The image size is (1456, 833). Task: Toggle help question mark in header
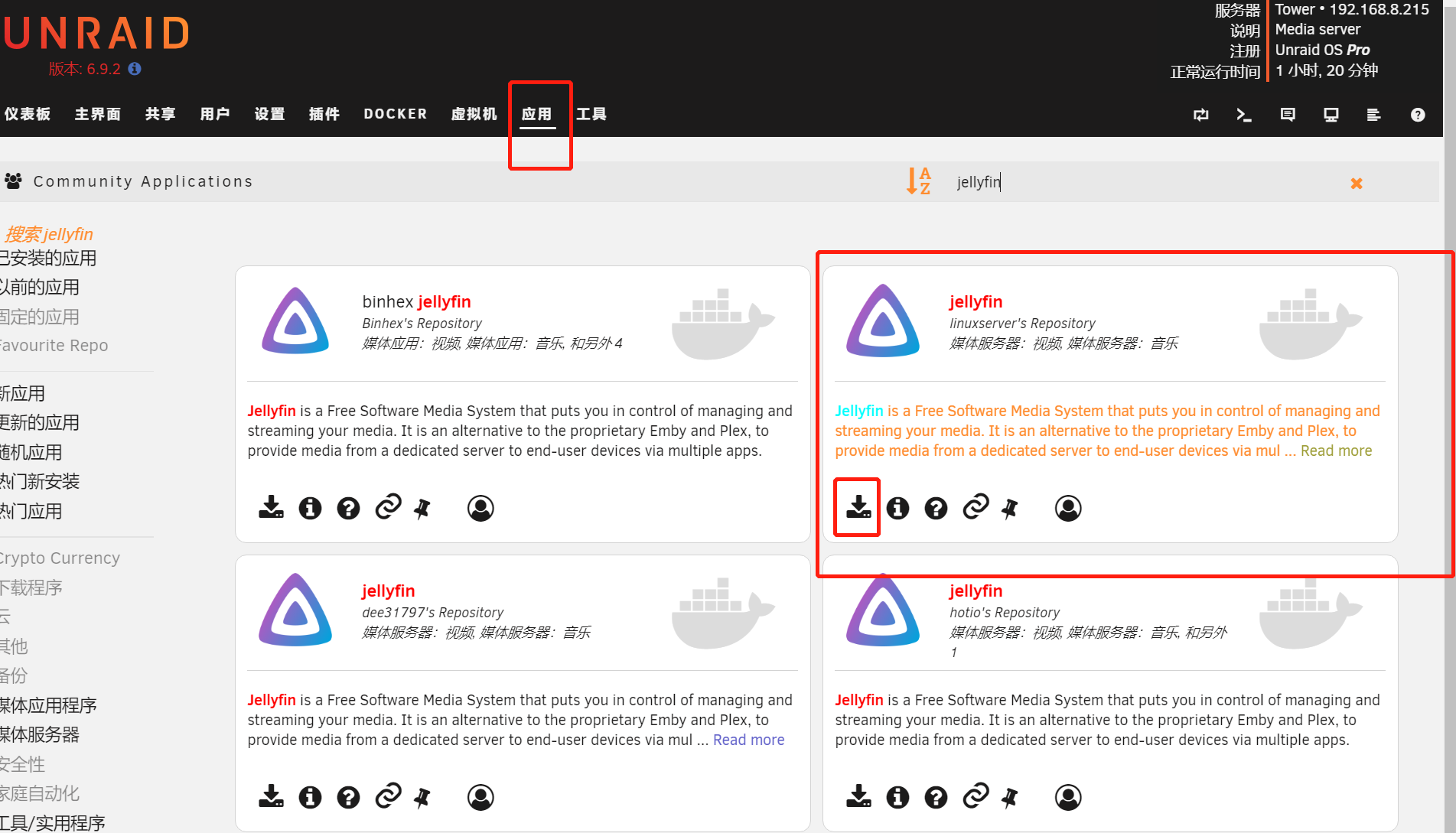1418,115
